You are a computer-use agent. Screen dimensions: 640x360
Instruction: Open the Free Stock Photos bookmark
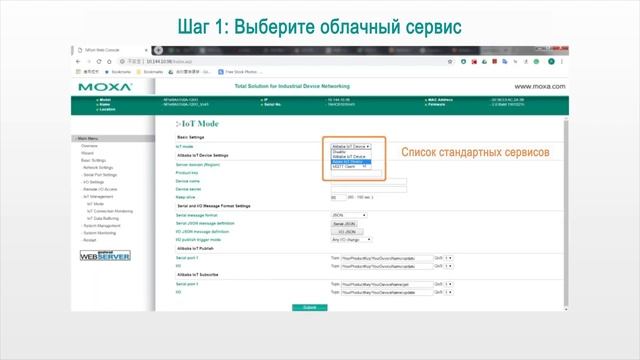pyautogui.click(x=240, y=72)
